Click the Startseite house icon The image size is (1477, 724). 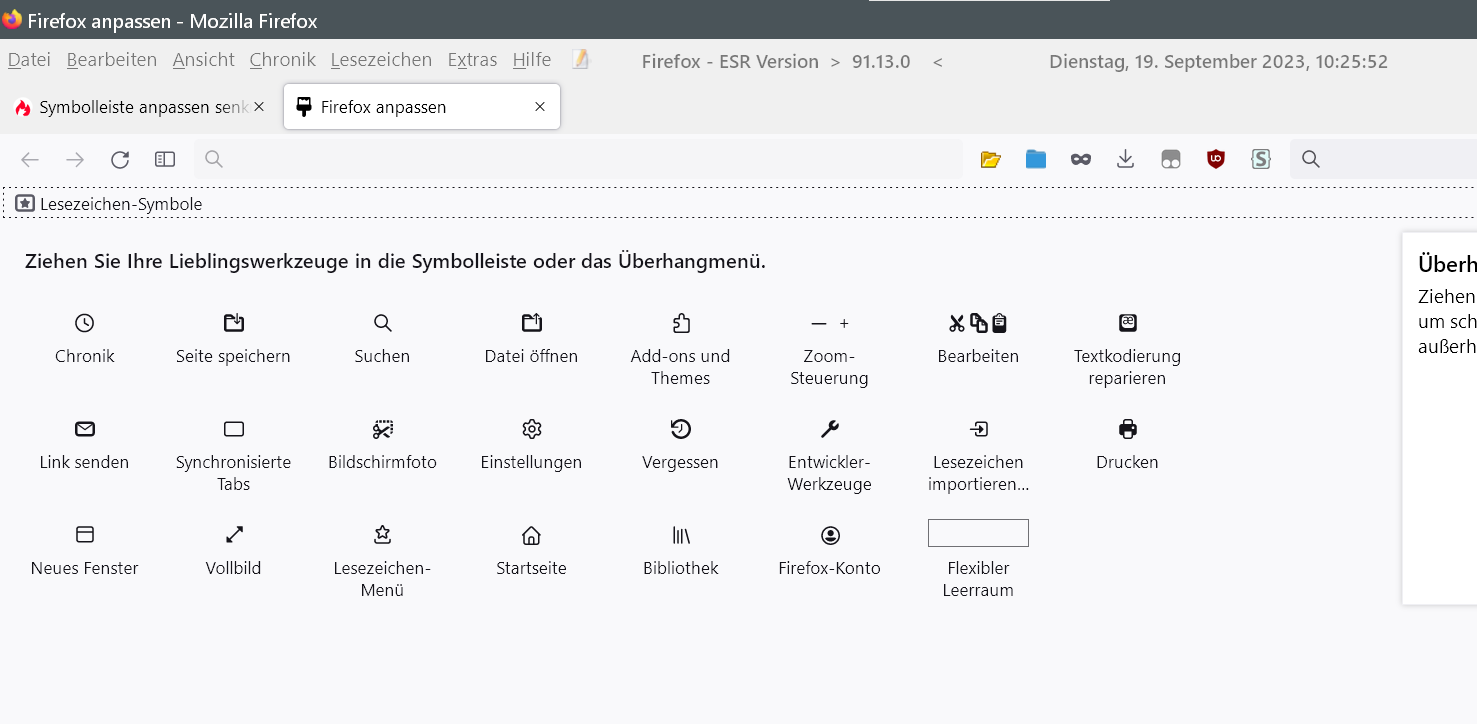531,535
